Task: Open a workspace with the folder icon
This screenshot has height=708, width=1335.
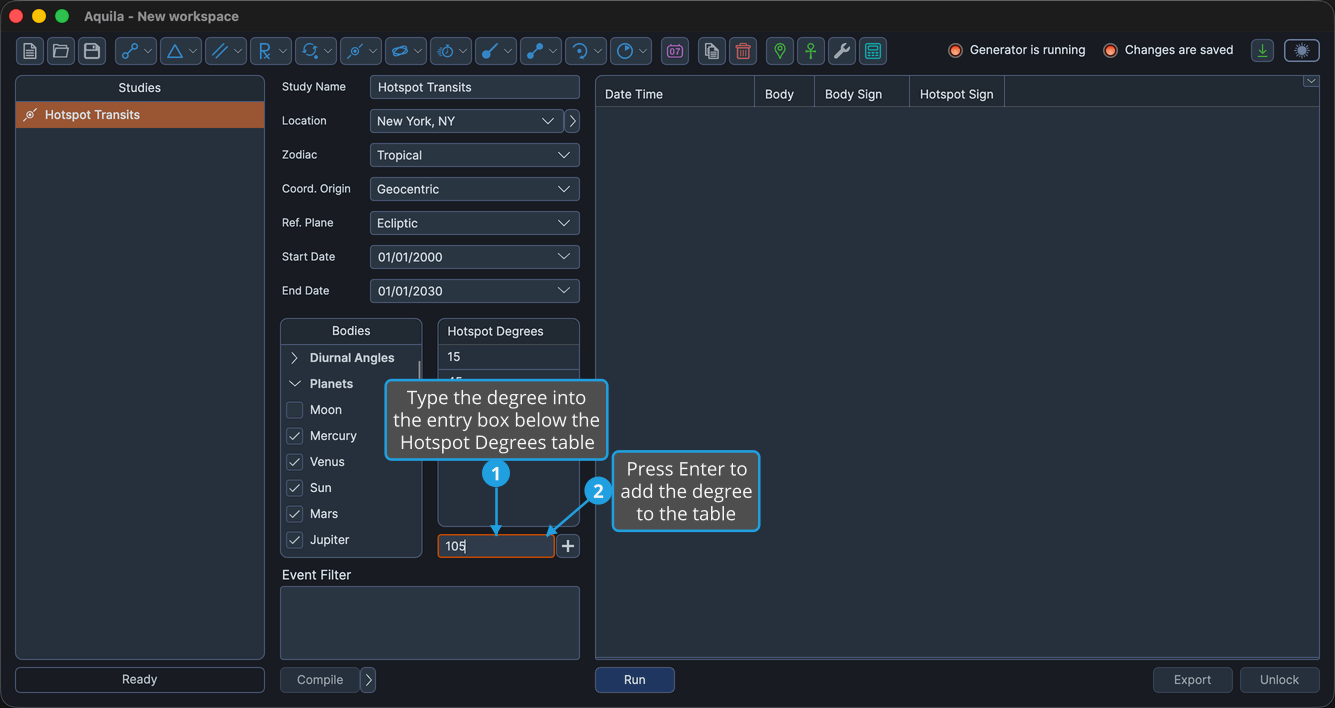Action: (x=61, y=51)
